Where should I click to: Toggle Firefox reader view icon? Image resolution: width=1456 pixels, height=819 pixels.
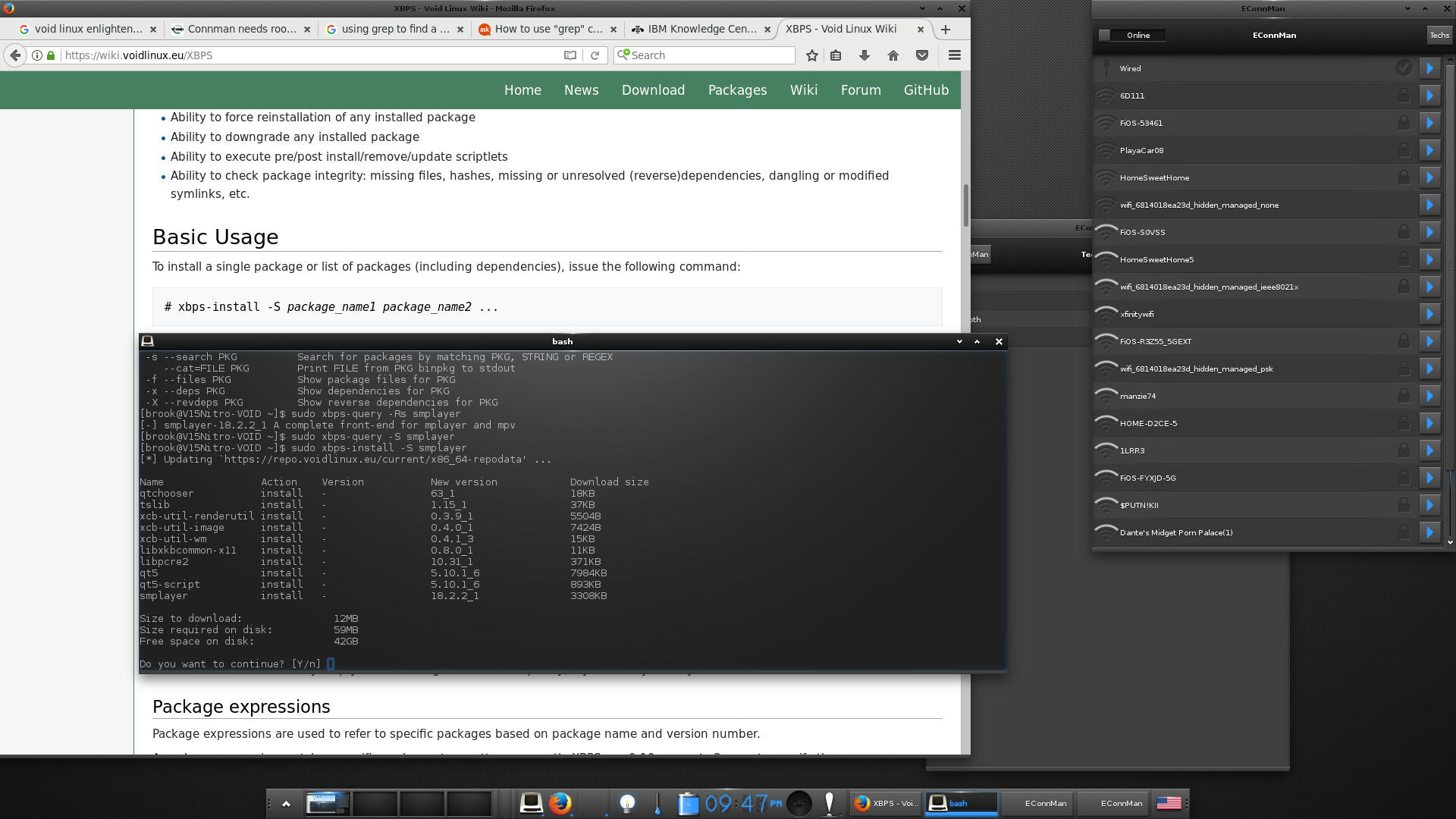[570, 55]
